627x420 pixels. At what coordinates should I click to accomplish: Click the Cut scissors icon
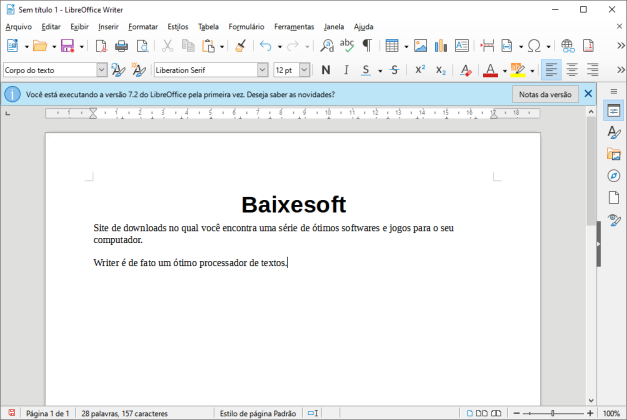click(x=168, y=46)
